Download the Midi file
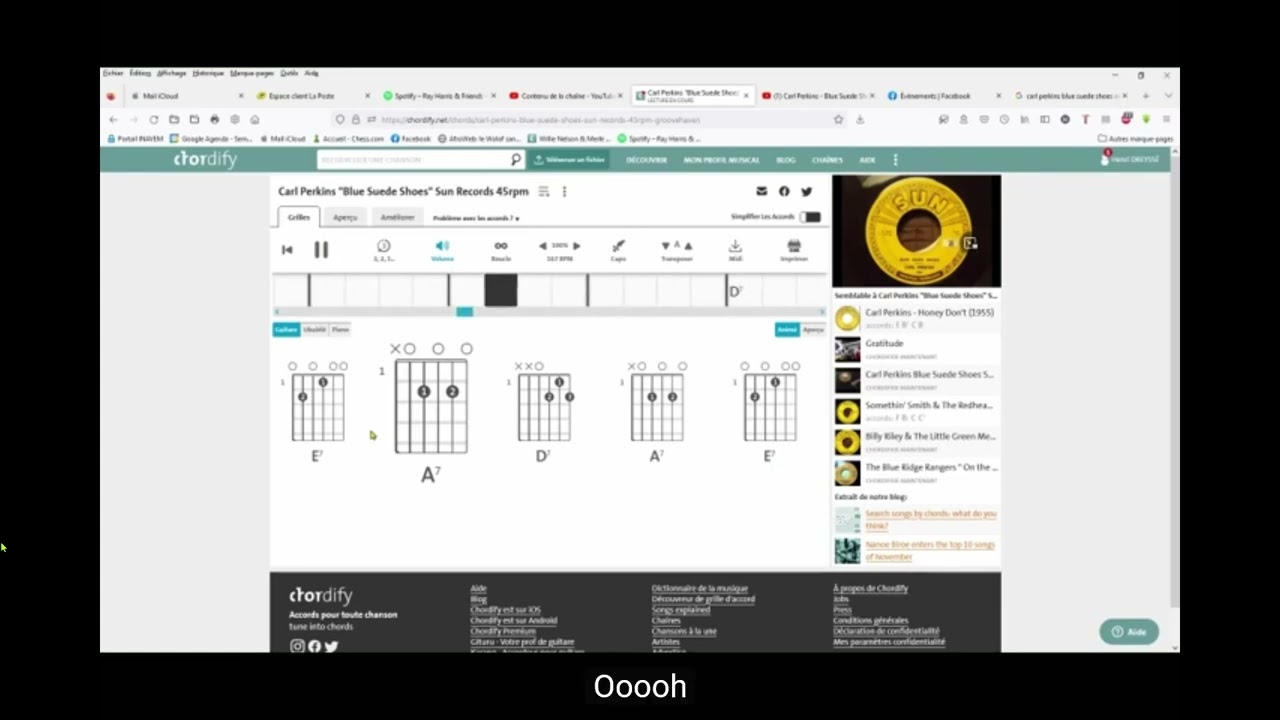 click(735, 250)
